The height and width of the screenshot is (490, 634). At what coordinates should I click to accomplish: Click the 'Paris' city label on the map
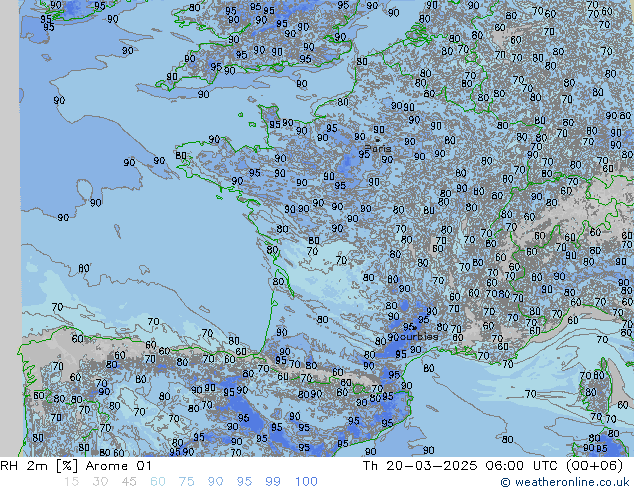(378, 148)
